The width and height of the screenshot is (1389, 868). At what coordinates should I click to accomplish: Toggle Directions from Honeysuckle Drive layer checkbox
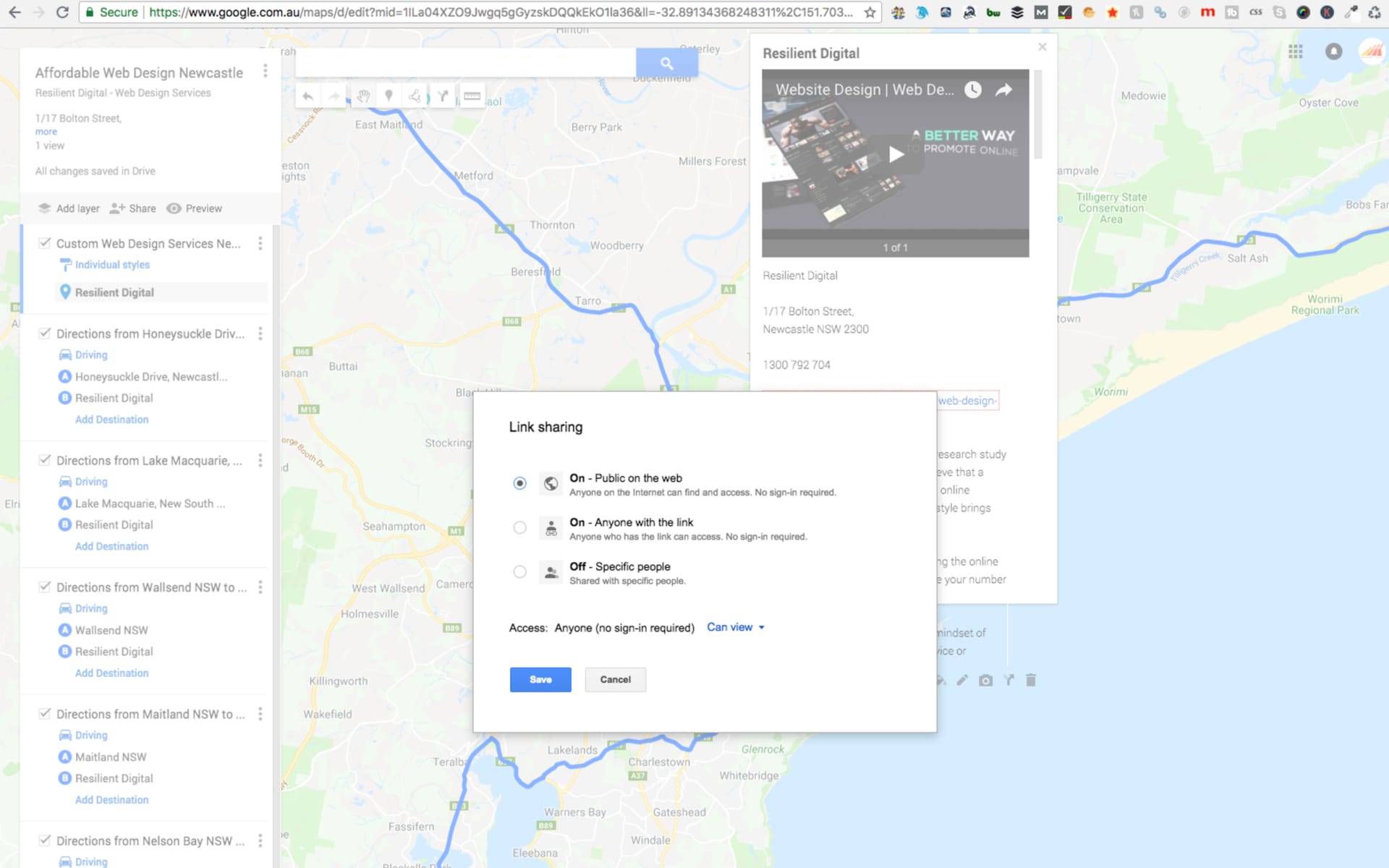tap(45, 333)
